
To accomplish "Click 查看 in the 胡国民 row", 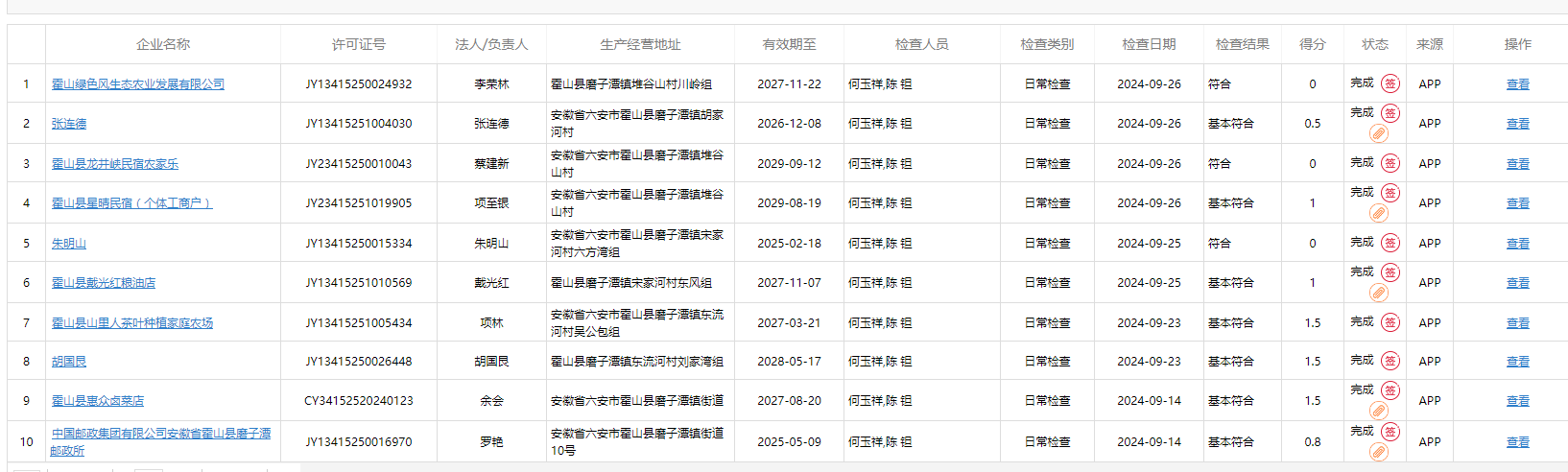I will (1517, 362).
